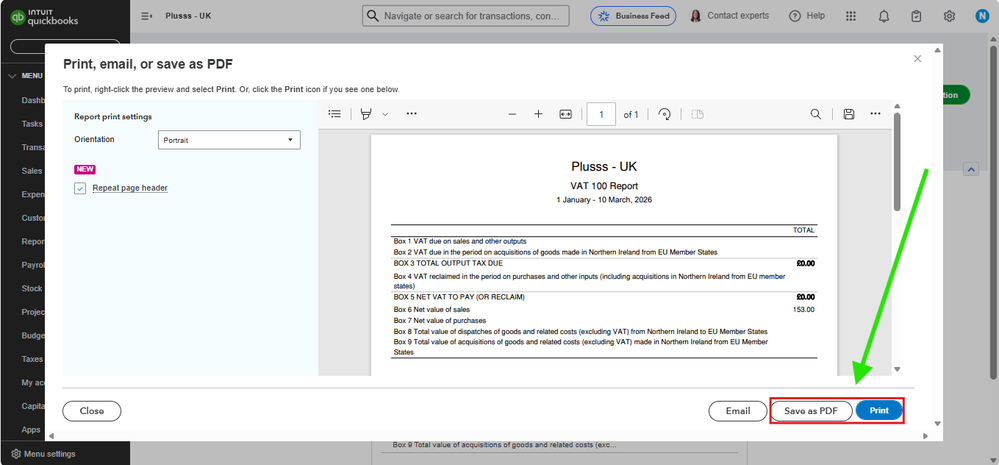Click the Plusss - UK company name in header

click(x=188, y=16)
